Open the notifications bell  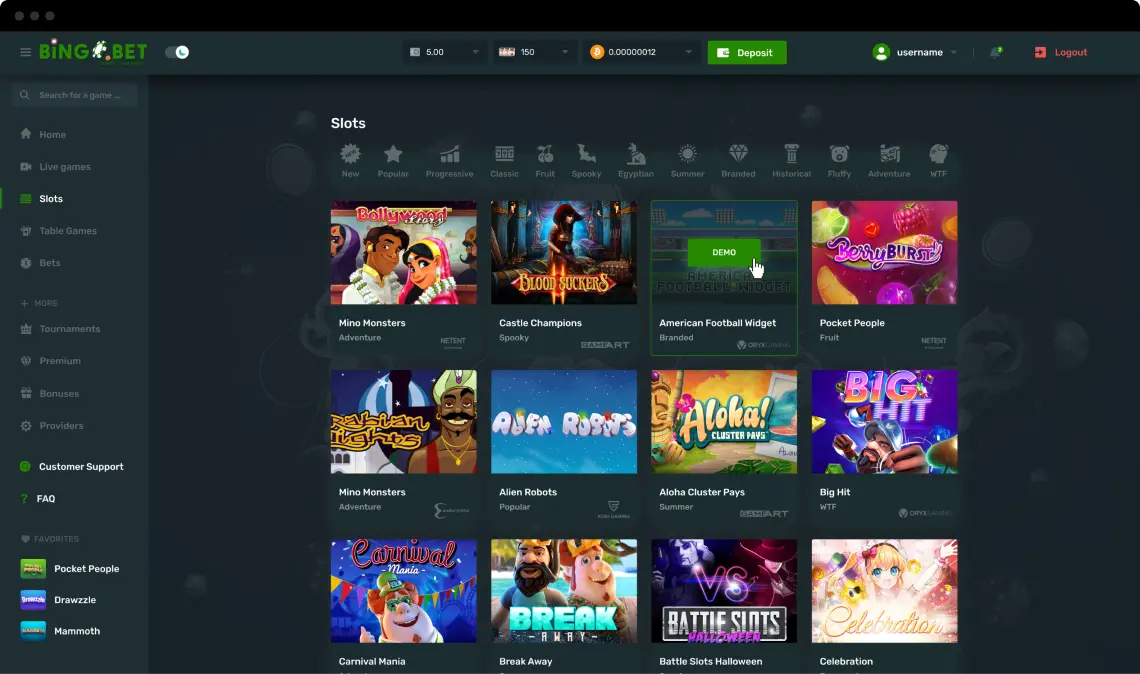(995, 52)
